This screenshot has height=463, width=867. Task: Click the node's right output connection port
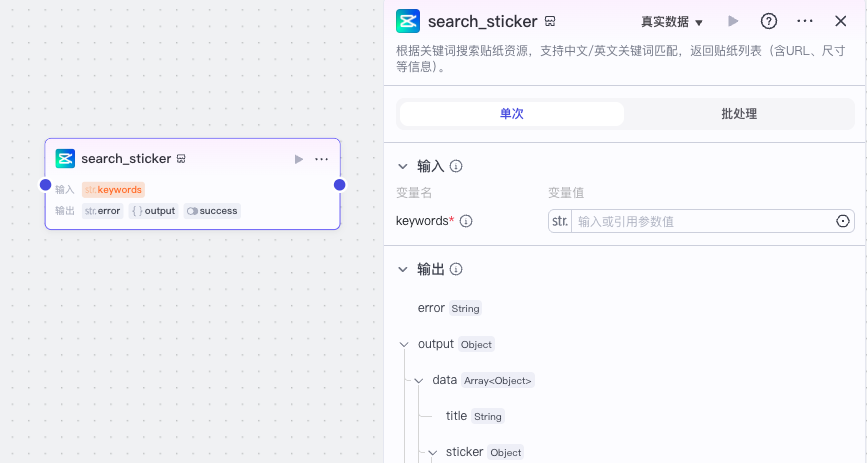tap(340, 185)
